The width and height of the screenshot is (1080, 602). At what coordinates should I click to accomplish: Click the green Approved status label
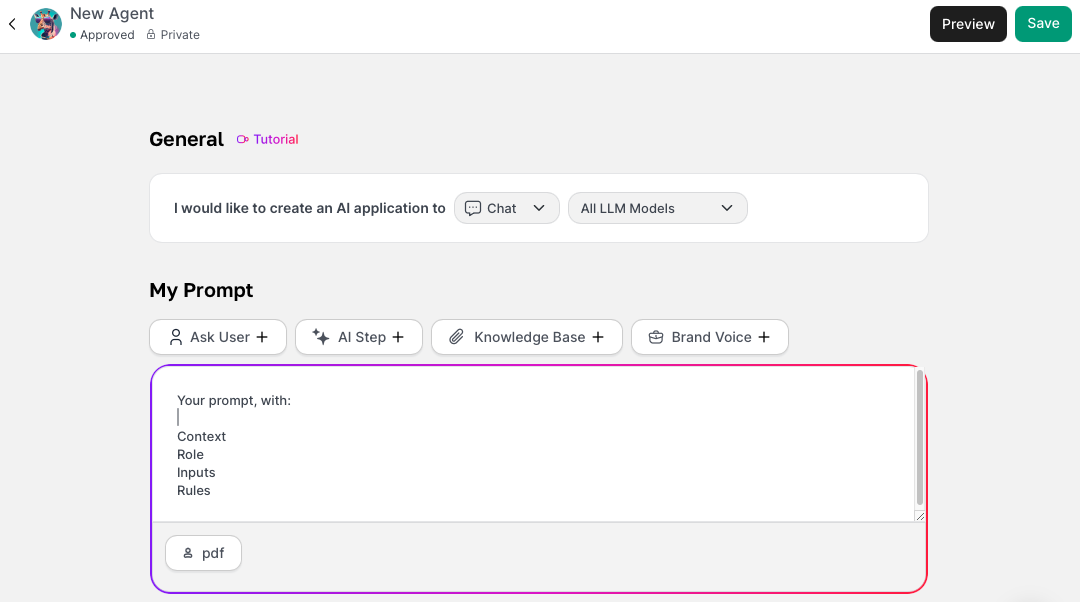point(102,34)
